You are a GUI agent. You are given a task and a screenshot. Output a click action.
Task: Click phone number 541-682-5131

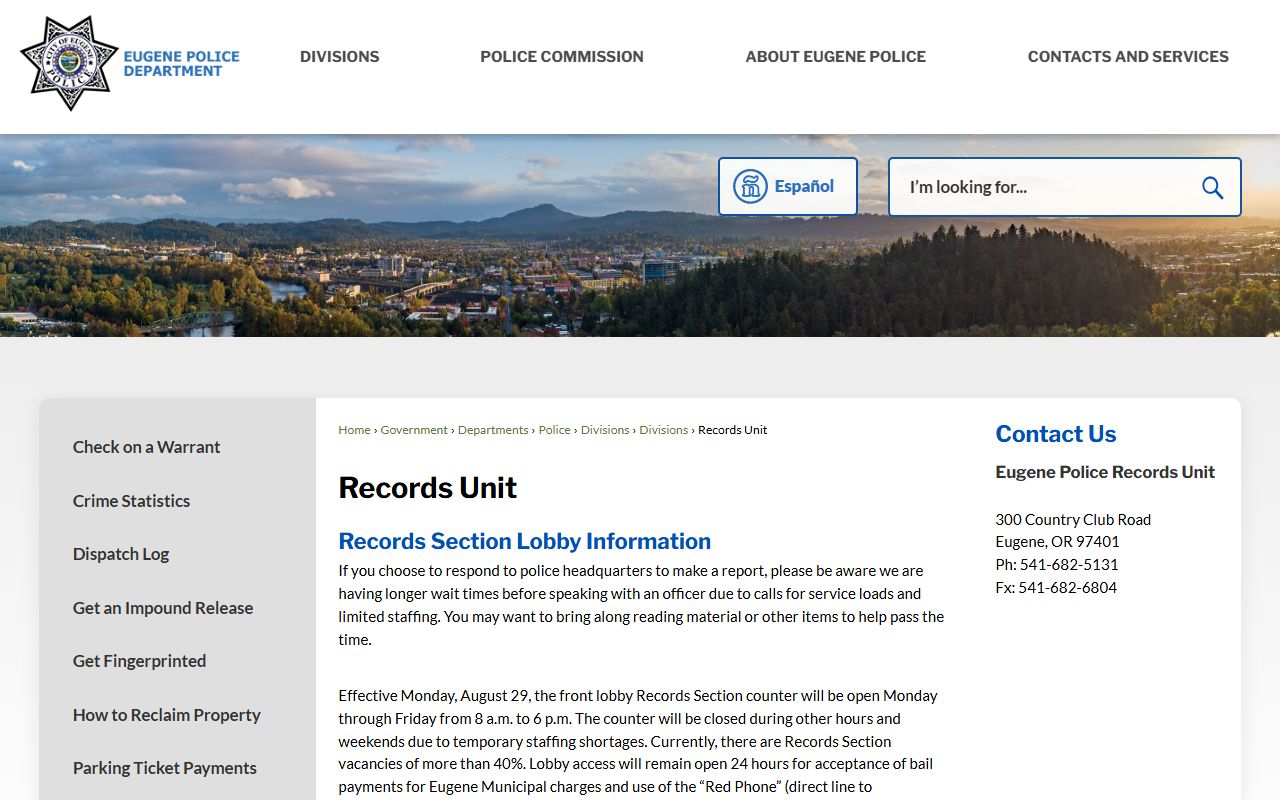(1069, 565)
